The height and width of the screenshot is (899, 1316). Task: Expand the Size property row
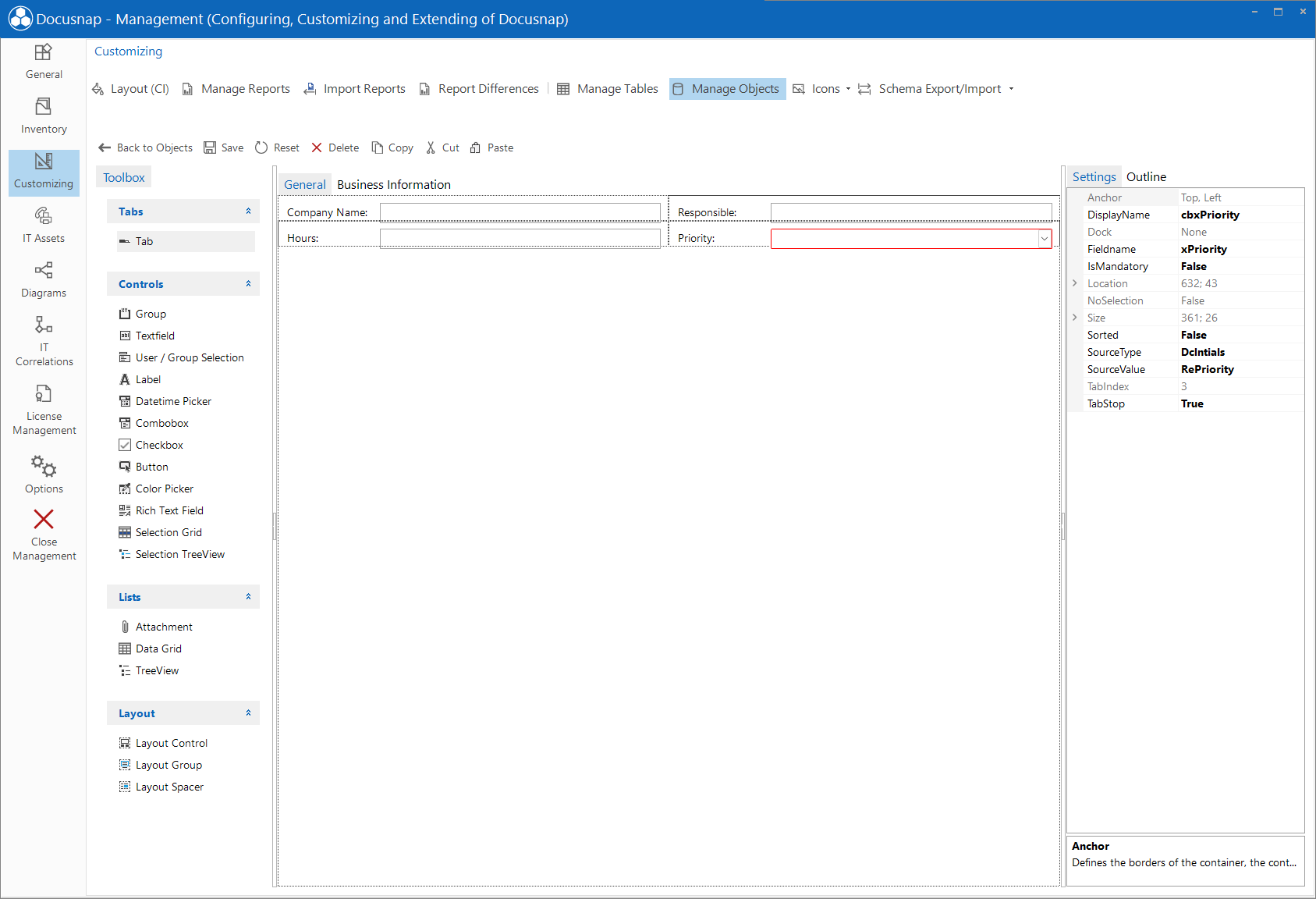[1075, 318]
